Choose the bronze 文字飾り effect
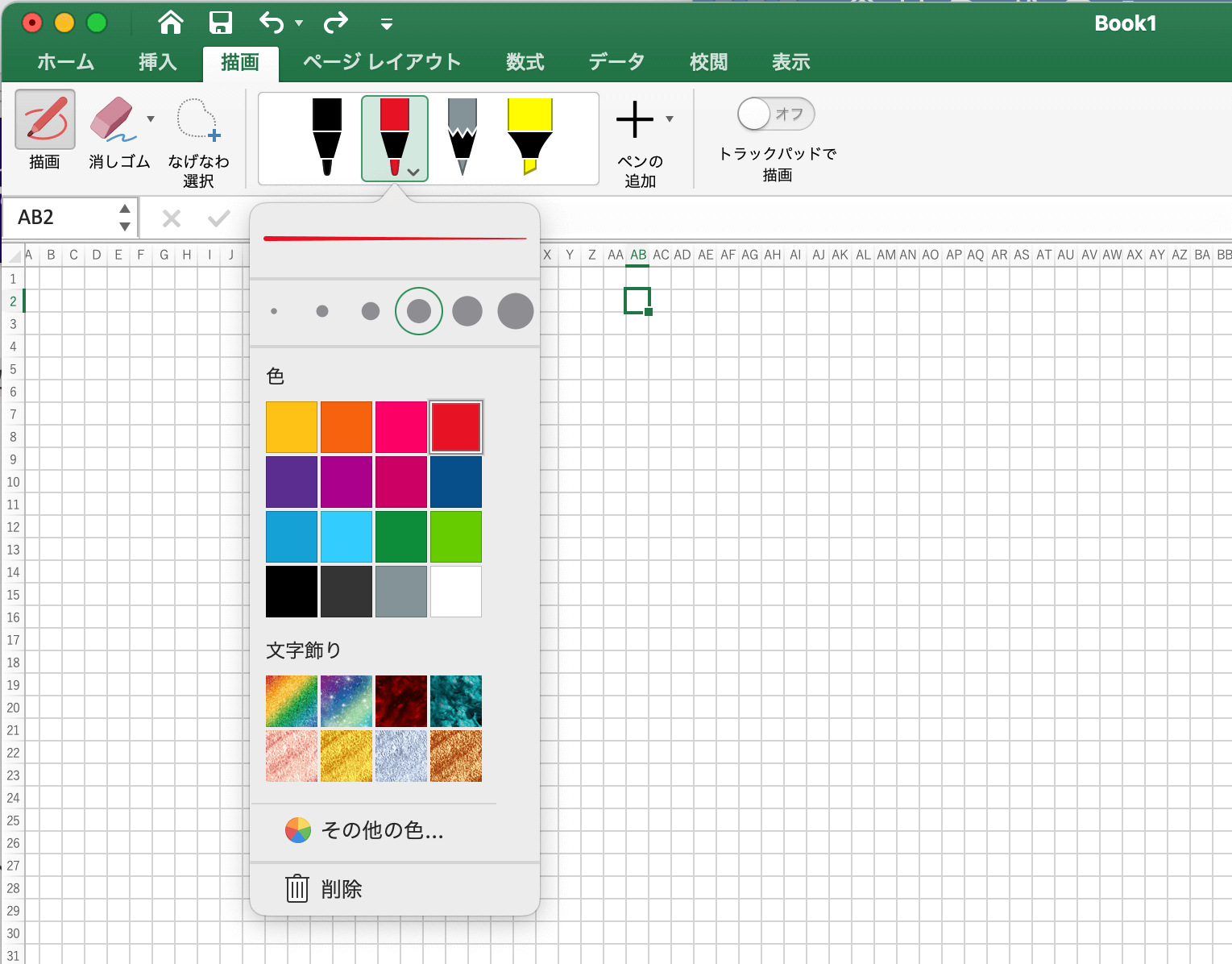Viewport: 1232px width, 964px height. 456,756
